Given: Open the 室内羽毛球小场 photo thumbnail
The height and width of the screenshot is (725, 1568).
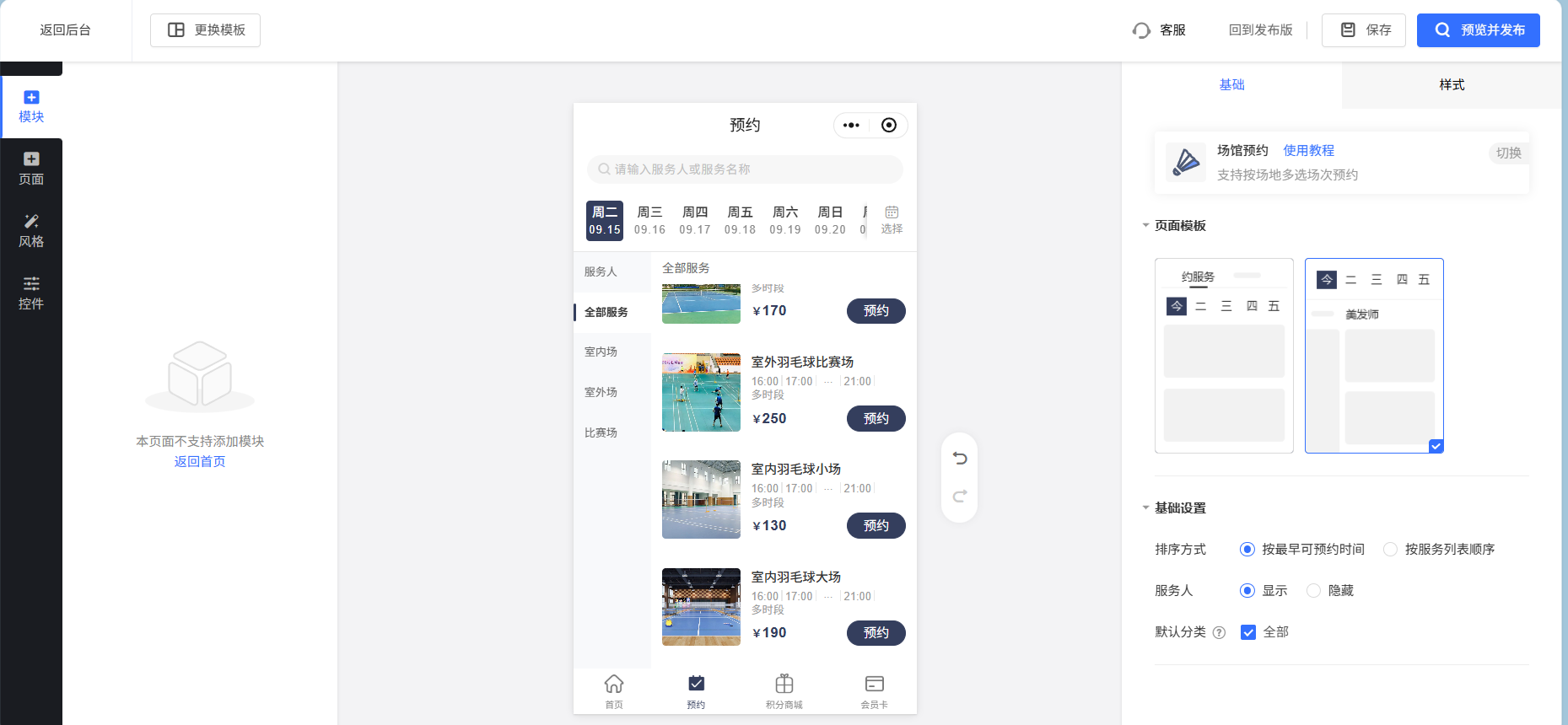Looking at the screenshot, I should point(701,500).
